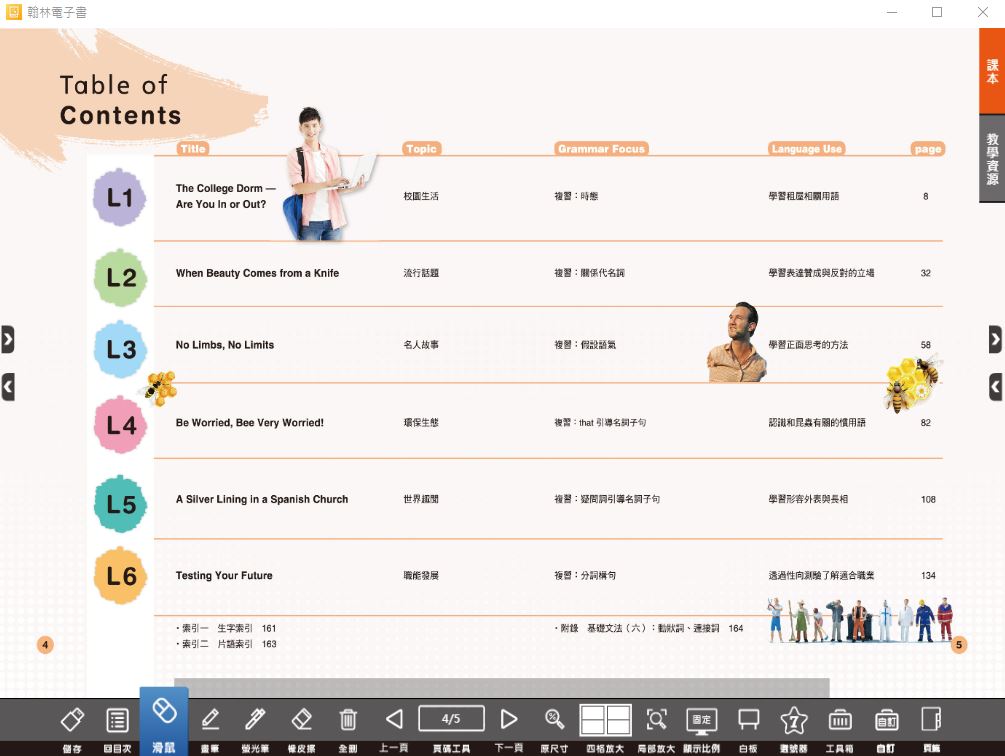
Task: Open the 工具箱 toolbox
Action: (x=840, y=719)
